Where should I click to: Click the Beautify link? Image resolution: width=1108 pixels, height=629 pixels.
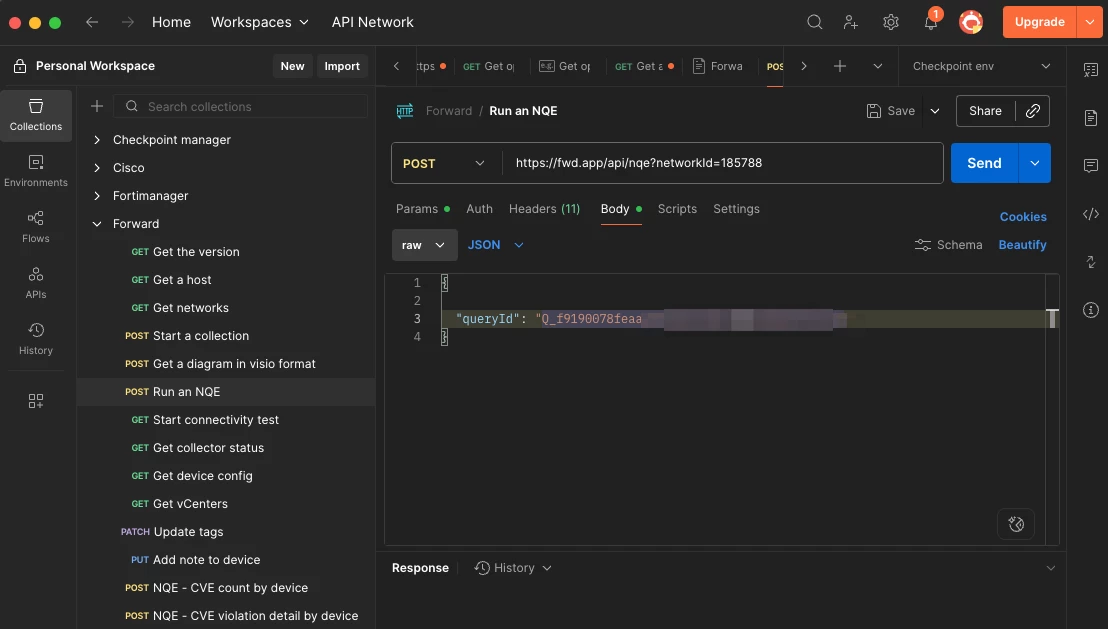tap(1022, 245)
